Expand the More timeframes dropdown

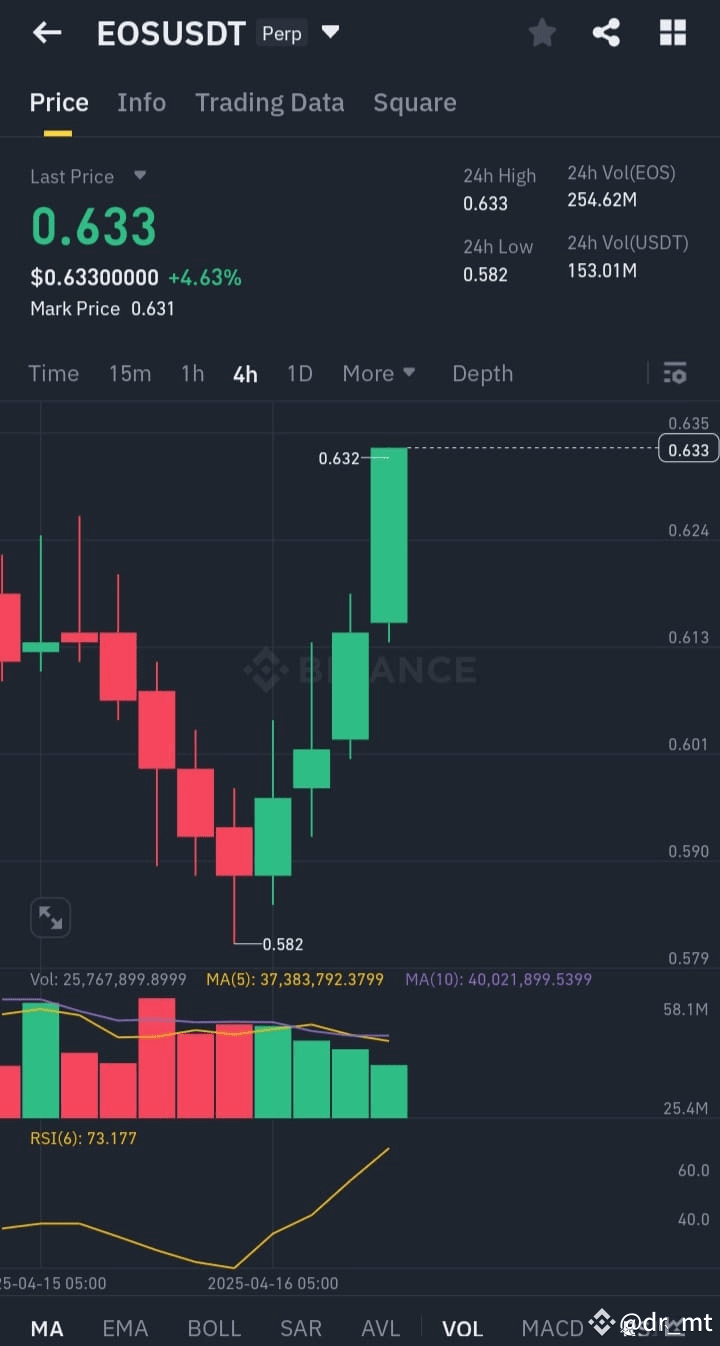click(379, 373)
